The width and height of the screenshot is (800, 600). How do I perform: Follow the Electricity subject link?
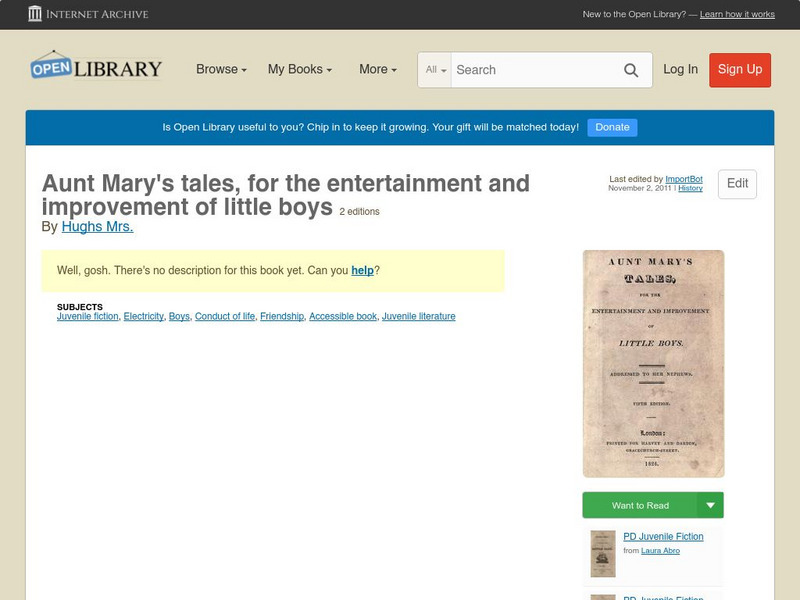click(143, 316)
